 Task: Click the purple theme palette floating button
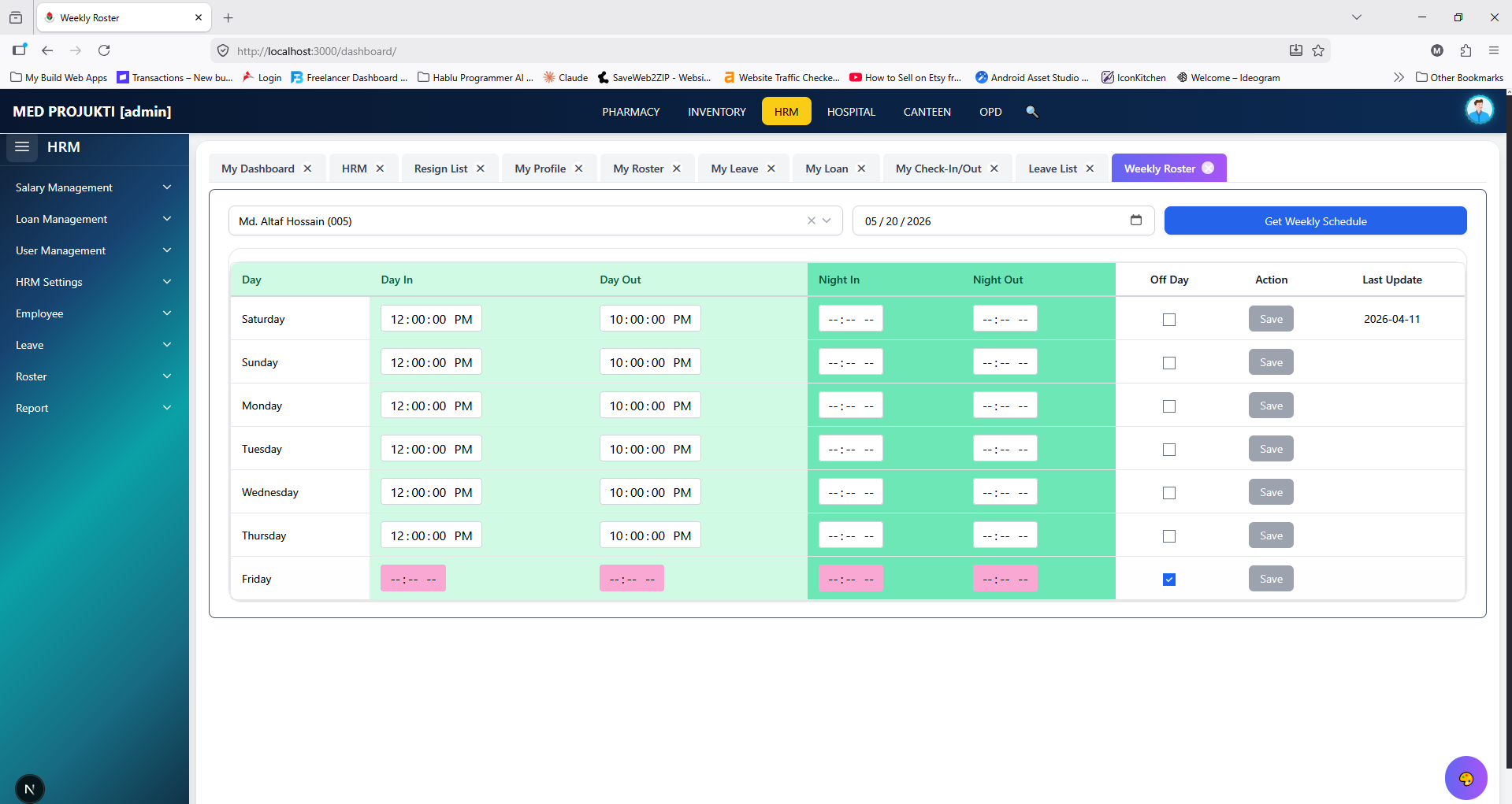1466,778
